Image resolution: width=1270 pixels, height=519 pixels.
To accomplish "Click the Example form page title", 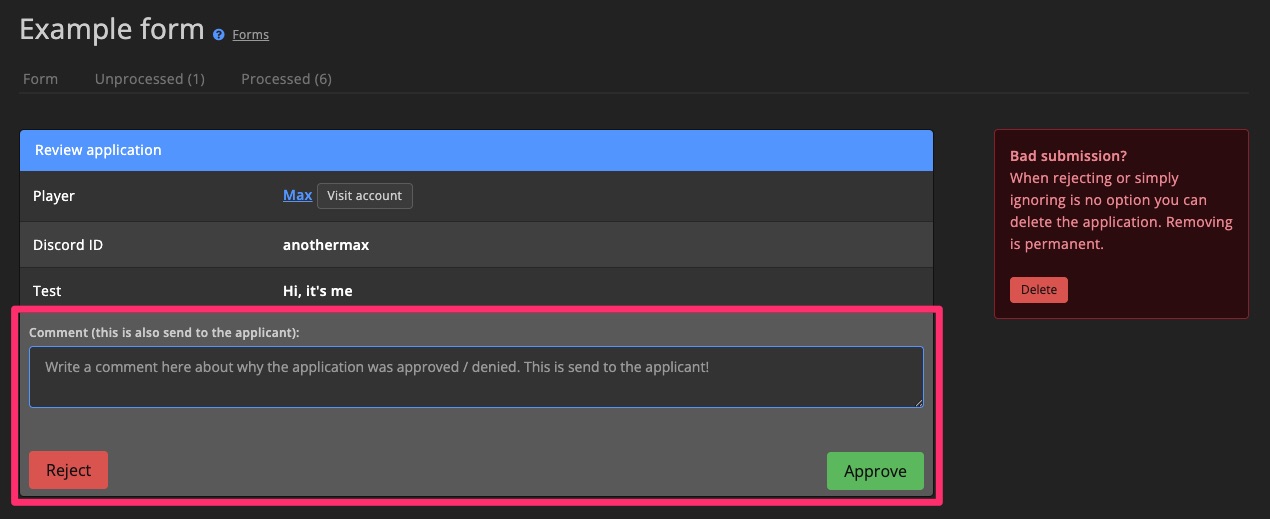I will (111, 30).
